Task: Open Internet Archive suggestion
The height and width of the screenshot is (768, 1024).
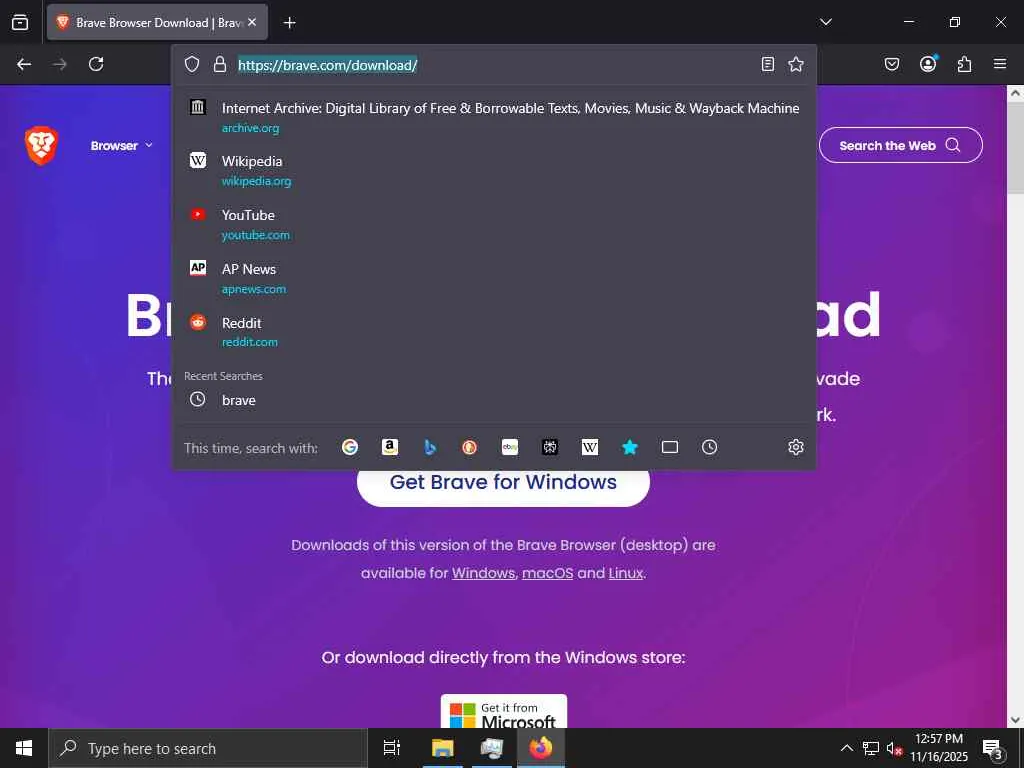Action: coord(494,117)
